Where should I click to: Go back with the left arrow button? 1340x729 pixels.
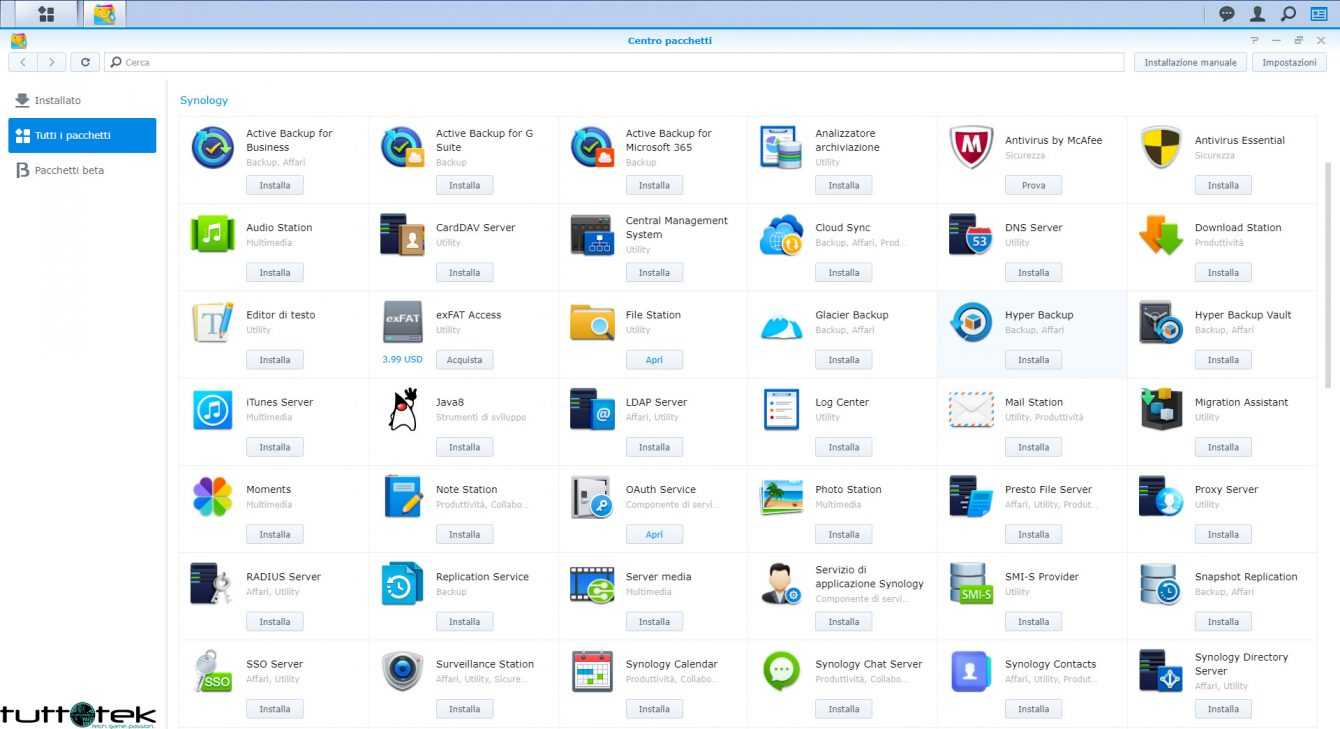pos(23,62)
